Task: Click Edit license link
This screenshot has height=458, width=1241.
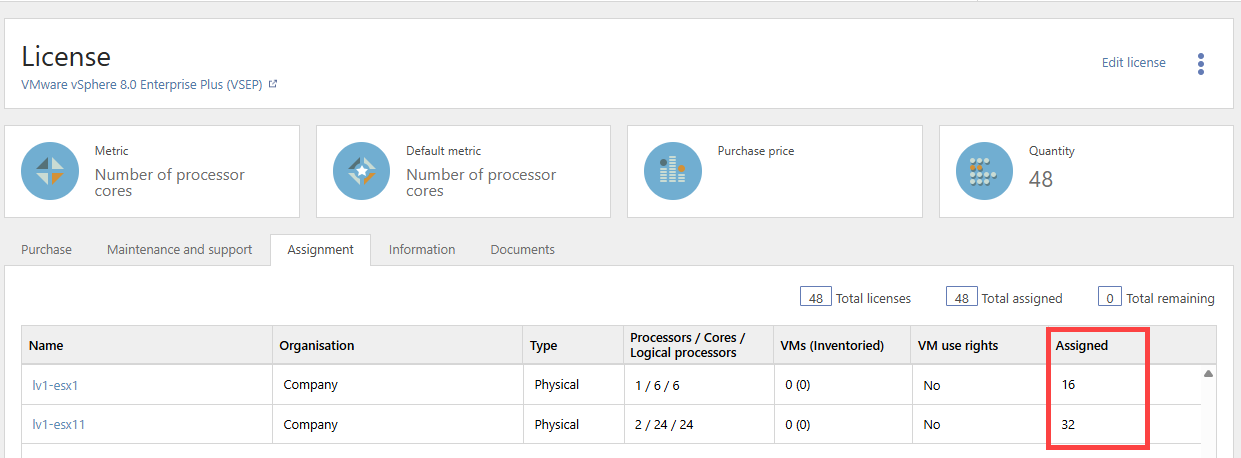Action: click(x=1133, y=62)
